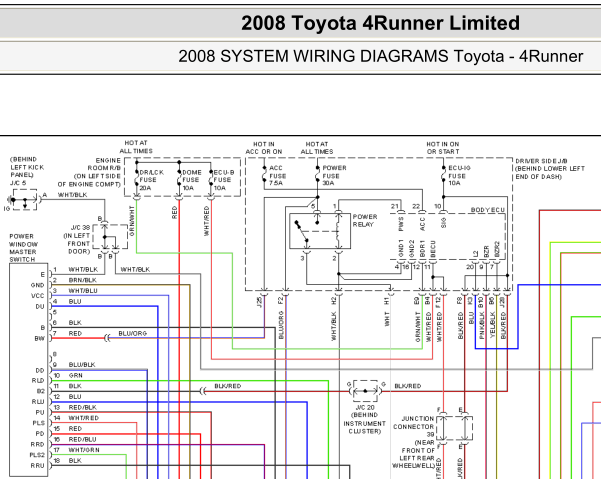Viewport: 601px width, 479px height.
Task: Select the "WHT/RED" wire label at pin 14
Action: [84, 418]
